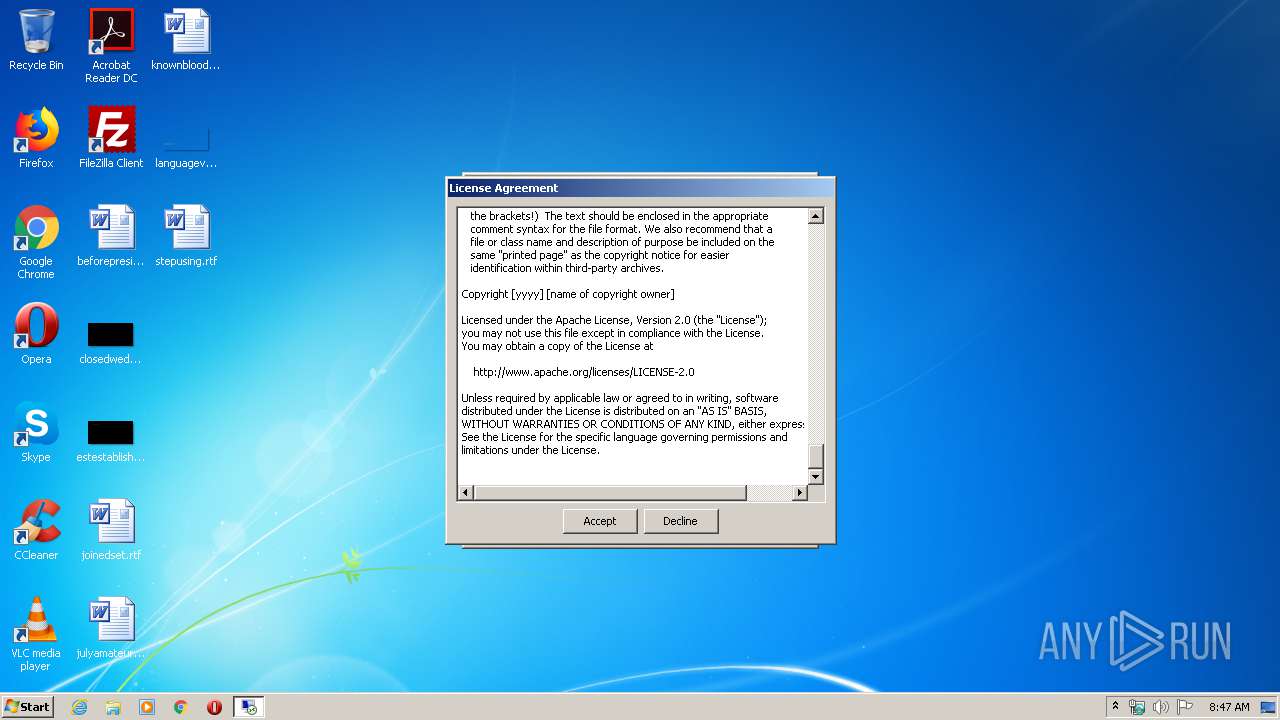Select the languagev desktop file

(186, 146)
